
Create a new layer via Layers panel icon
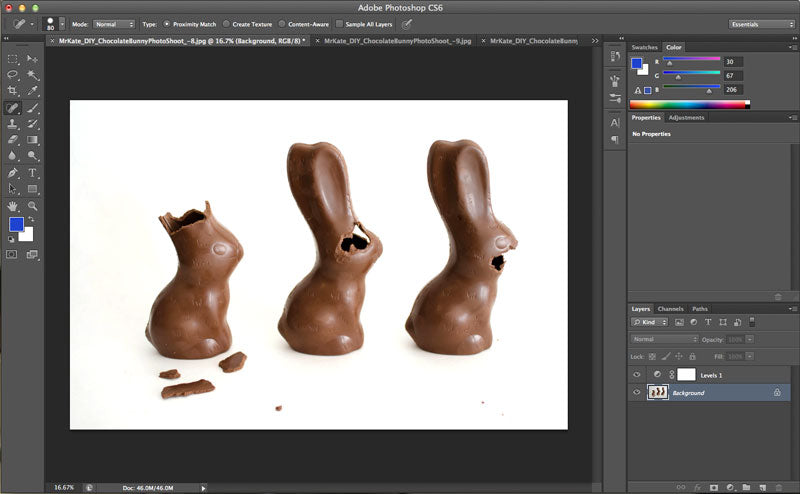764,486
